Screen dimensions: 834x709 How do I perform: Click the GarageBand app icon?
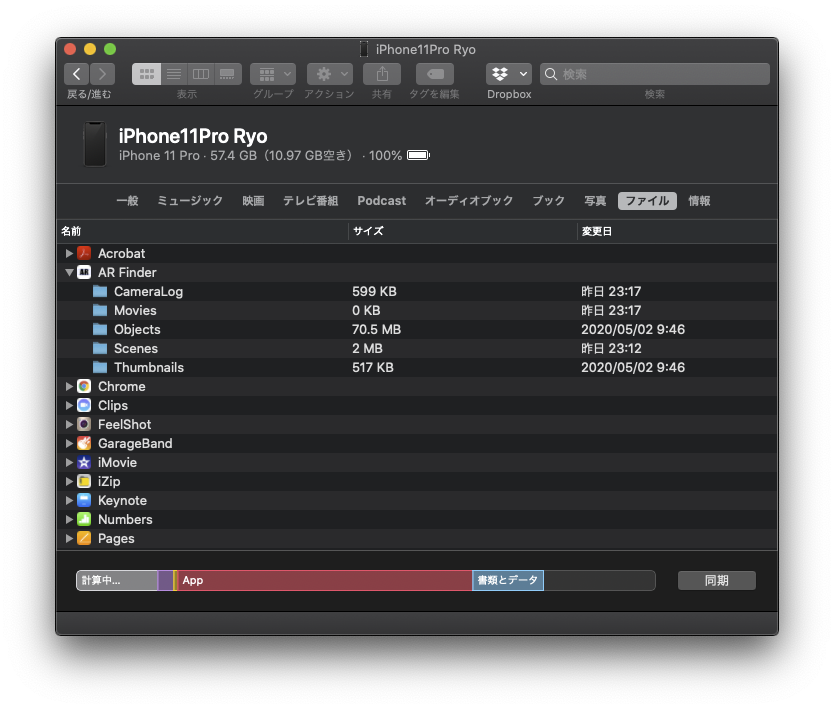click(x=84, y=443)
